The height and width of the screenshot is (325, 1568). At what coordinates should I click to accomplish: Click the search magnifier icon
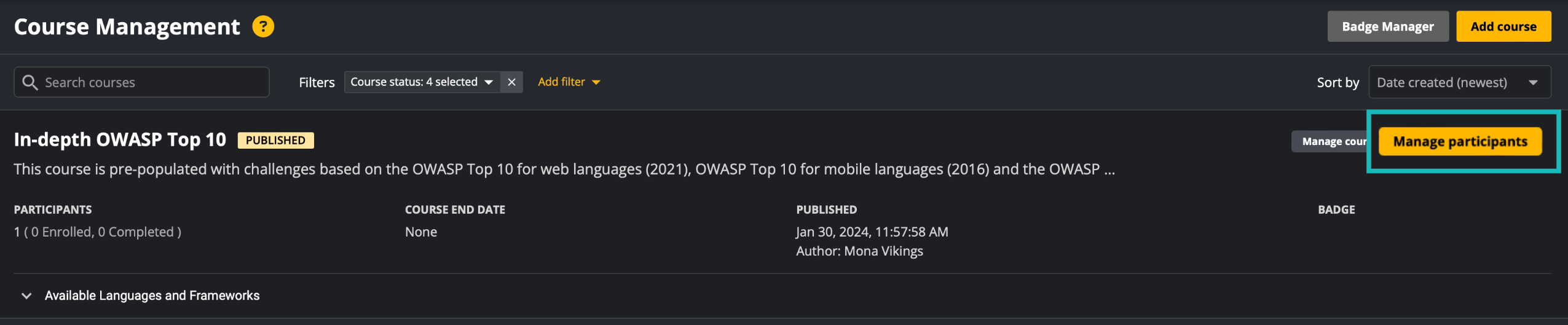[x=30, y=82]
